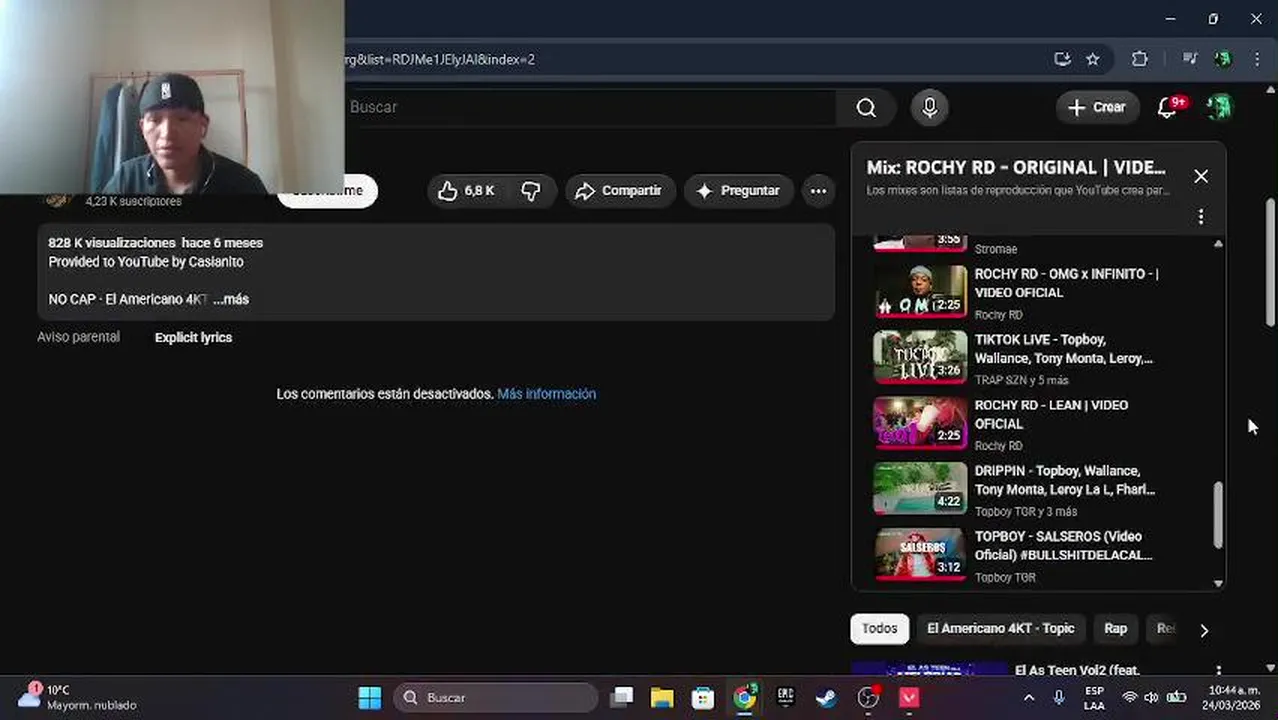Share the video via Compartir
This screenshot has height=720, width=1278.
(620, 190)
